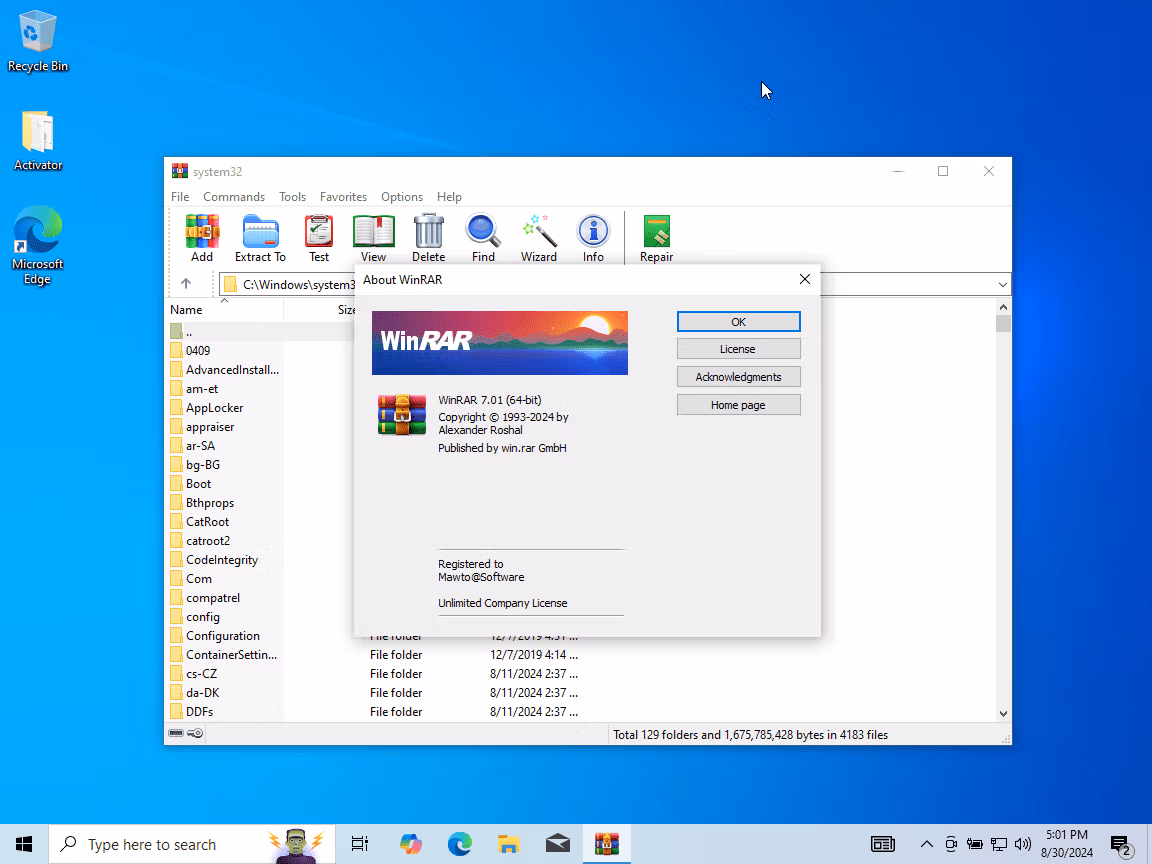Click file list scroll down arrow
This screenshot has width=1152, height=864.
1004,713
